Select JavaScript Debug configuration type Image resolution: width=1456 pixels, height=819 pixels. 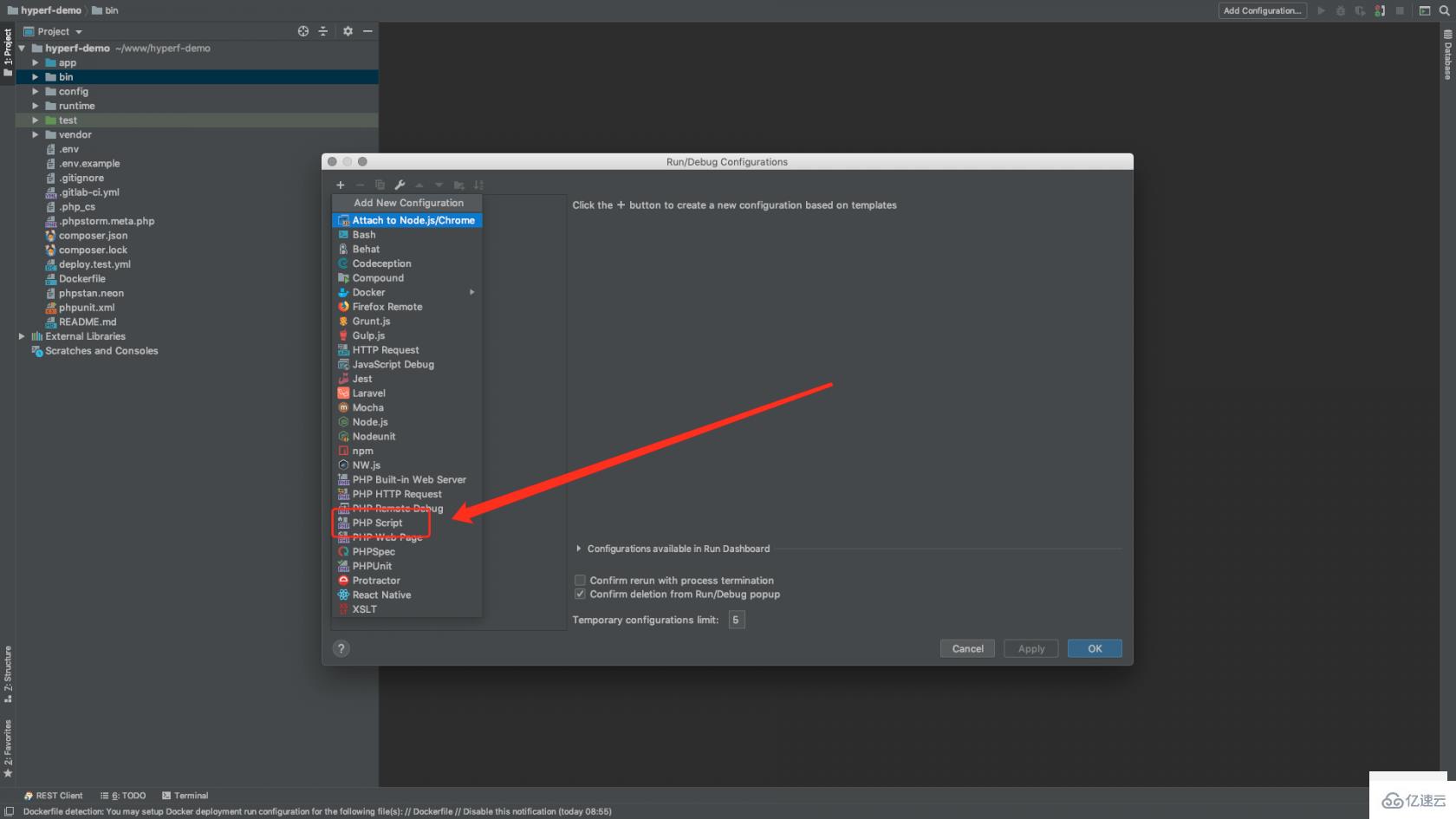tap(406, 365)
